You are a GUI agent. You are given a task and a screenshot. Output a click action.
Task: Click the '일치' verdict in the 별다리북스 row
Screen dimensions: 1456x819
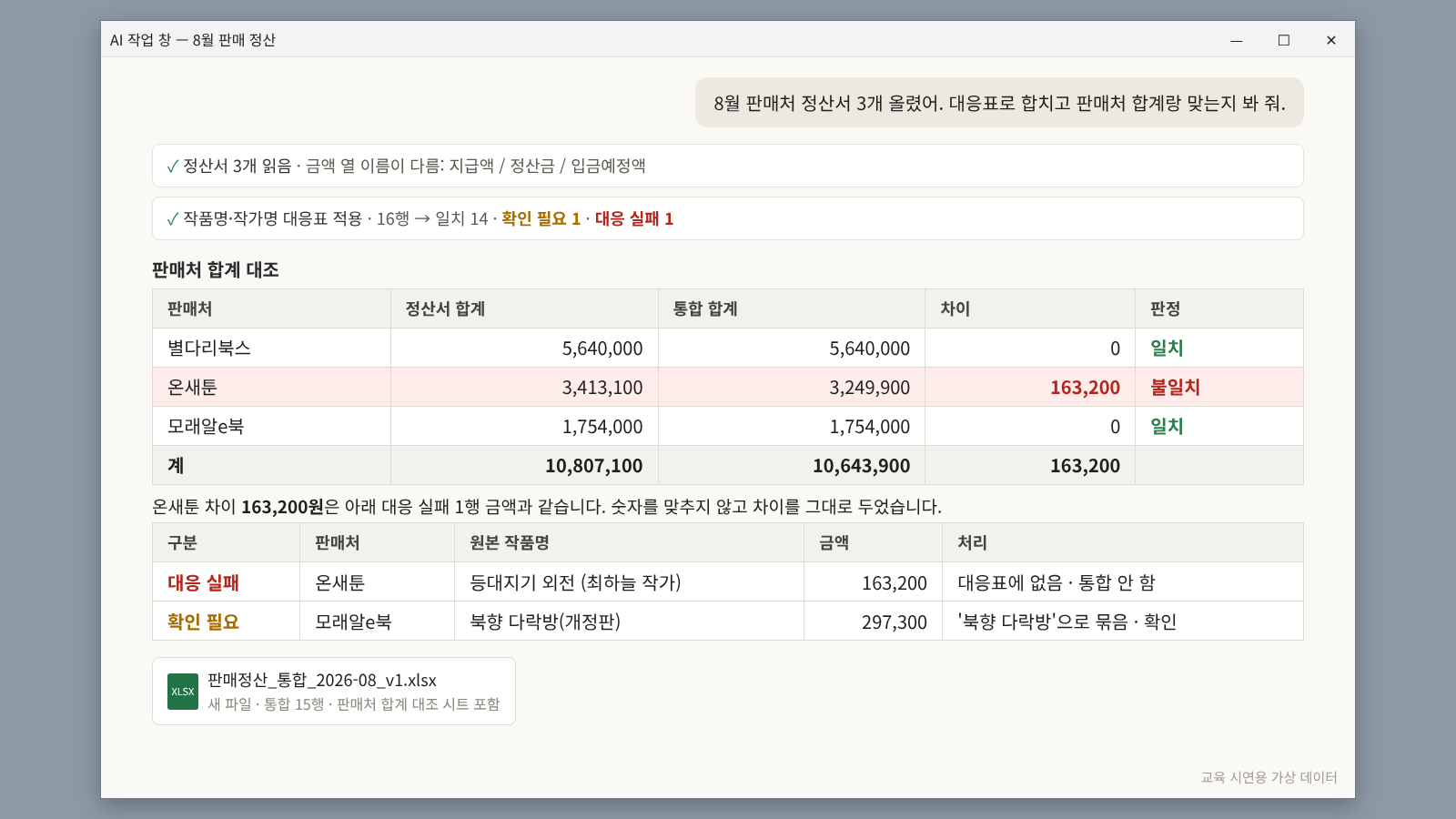[x=1167, y=348]
